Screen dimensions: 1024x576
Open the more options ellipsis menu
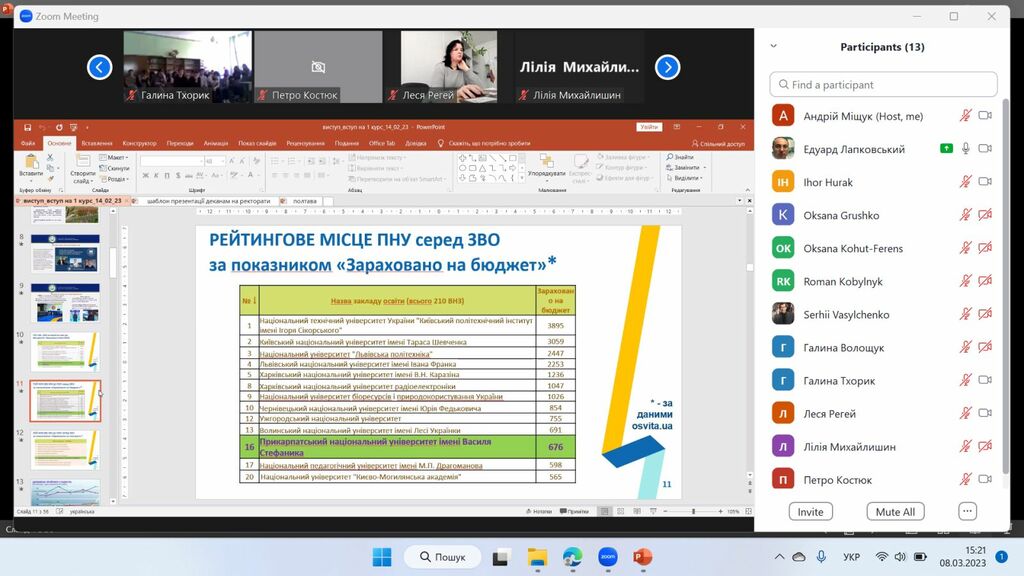click(x=966, y=511)
